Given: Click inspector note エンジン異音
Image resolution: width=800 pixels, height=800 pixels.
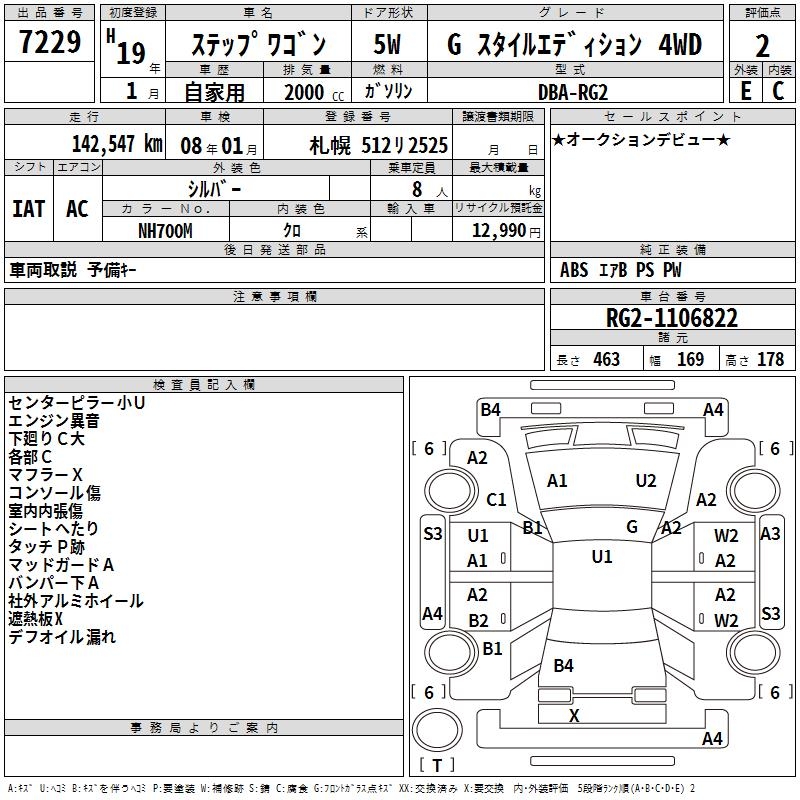Looking at the screenshot, I should pos(54,421).
